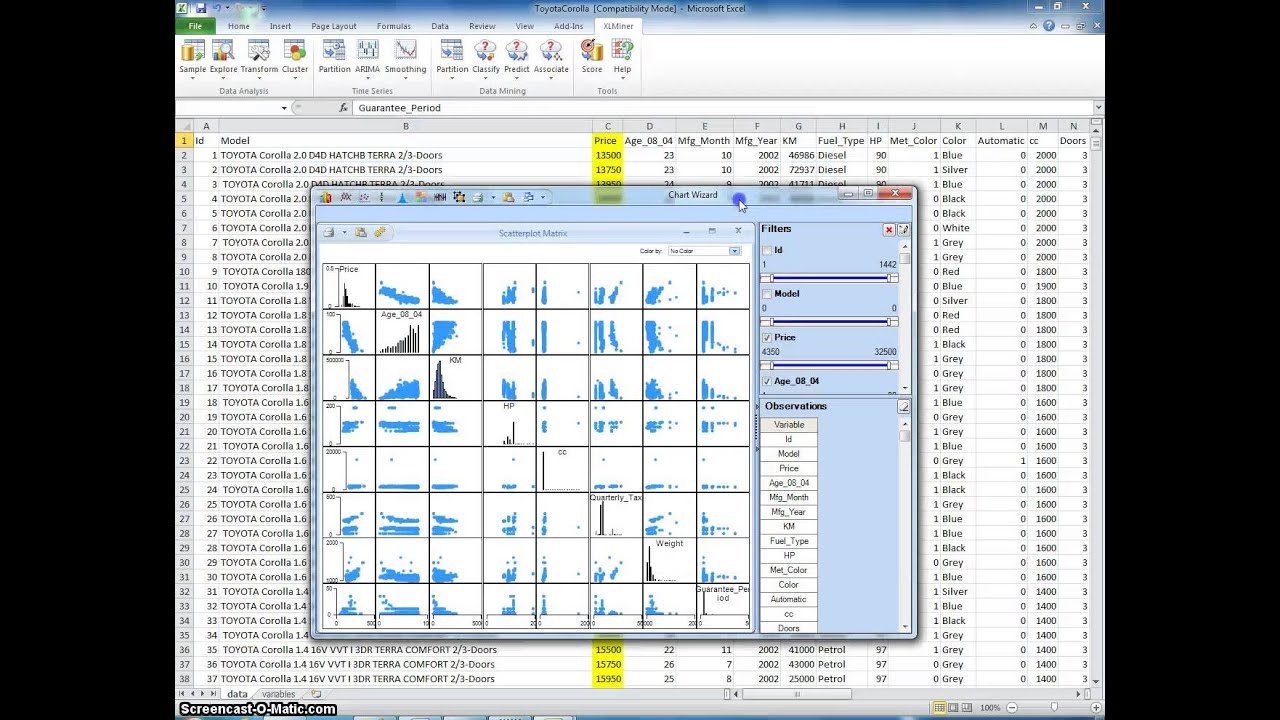This screenshot has width=1280, height=720.
Task: Click the Price column header cell C1
Action: [x=607, y=141]
